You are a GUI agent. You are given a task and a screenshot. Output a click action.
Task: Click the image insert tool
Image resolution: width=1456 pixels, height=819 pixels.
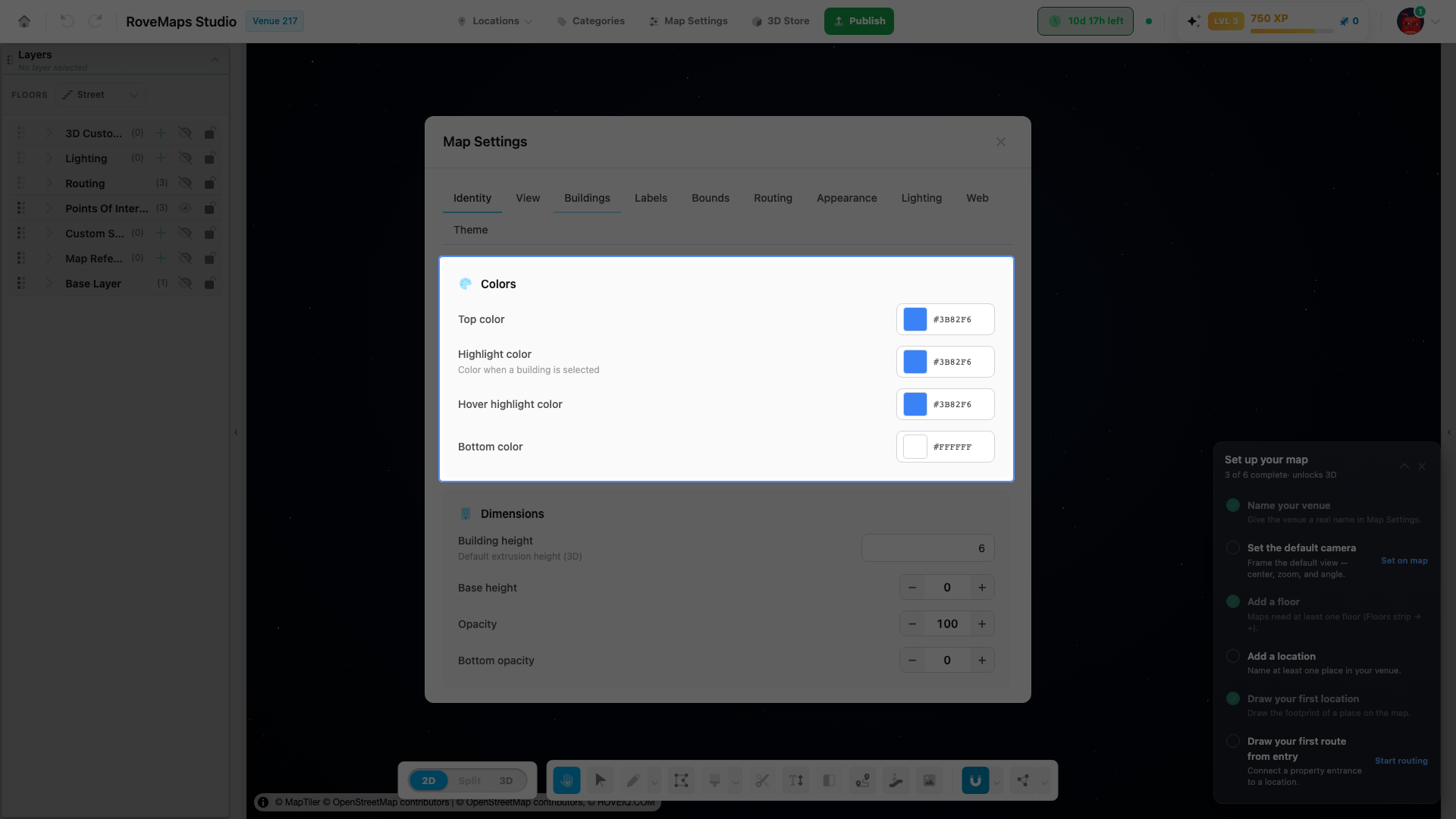[929, 780]
